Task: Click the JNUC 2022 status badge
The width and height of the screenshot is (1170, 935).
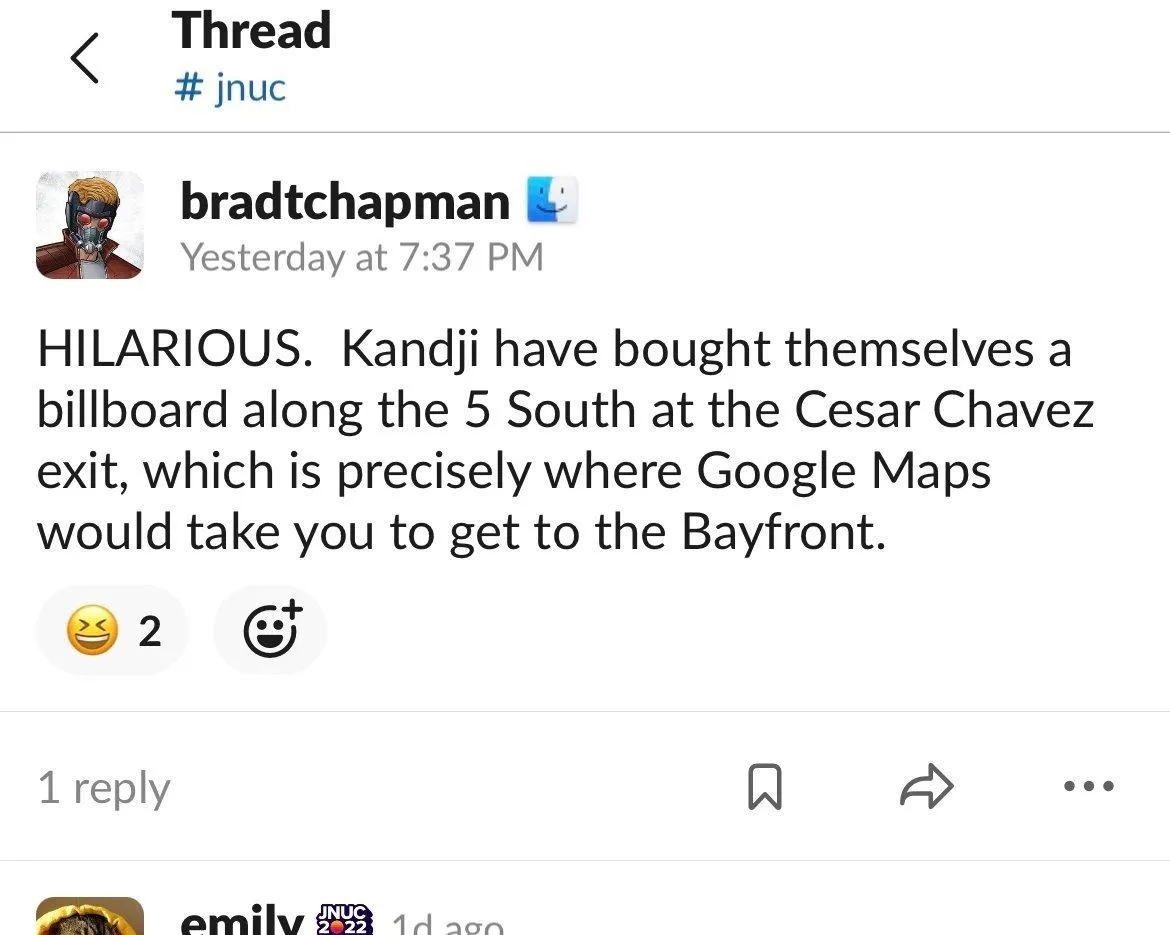Action: (x=345, y=919)
